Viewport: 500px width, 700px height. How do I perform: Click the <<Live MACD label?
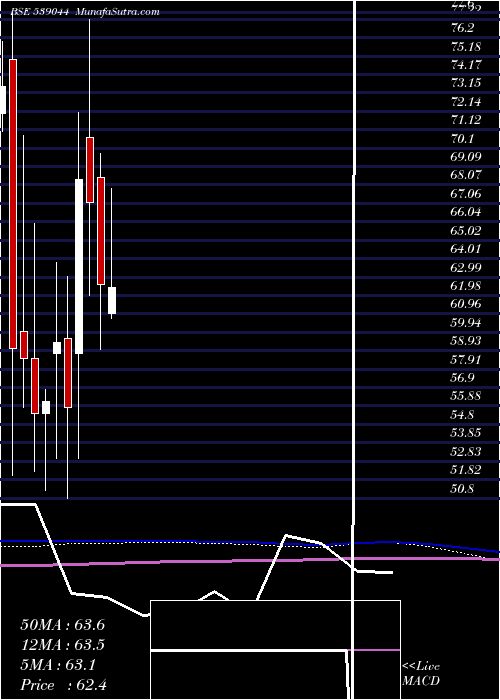coord(421,674)
